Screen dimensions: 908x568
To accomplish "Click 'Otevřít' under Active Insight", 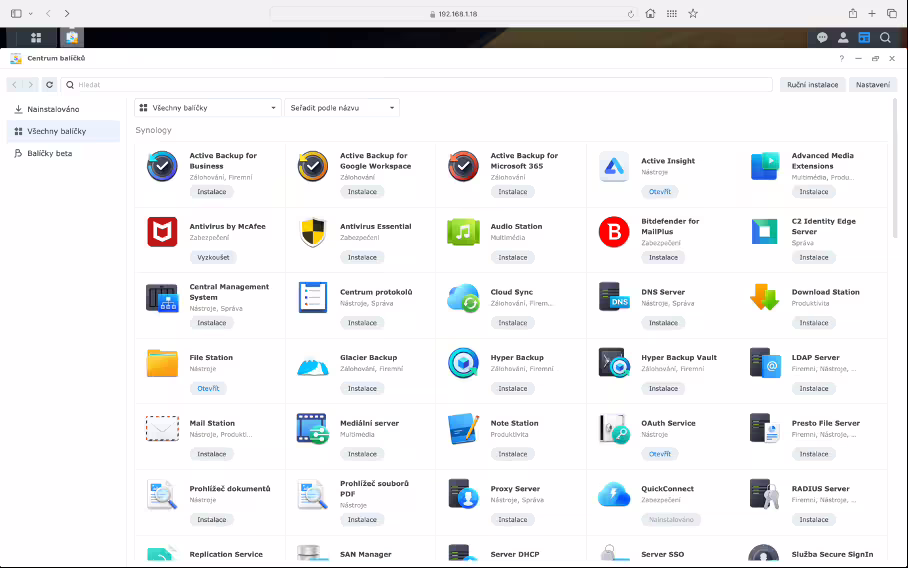I will coord(660,192).
